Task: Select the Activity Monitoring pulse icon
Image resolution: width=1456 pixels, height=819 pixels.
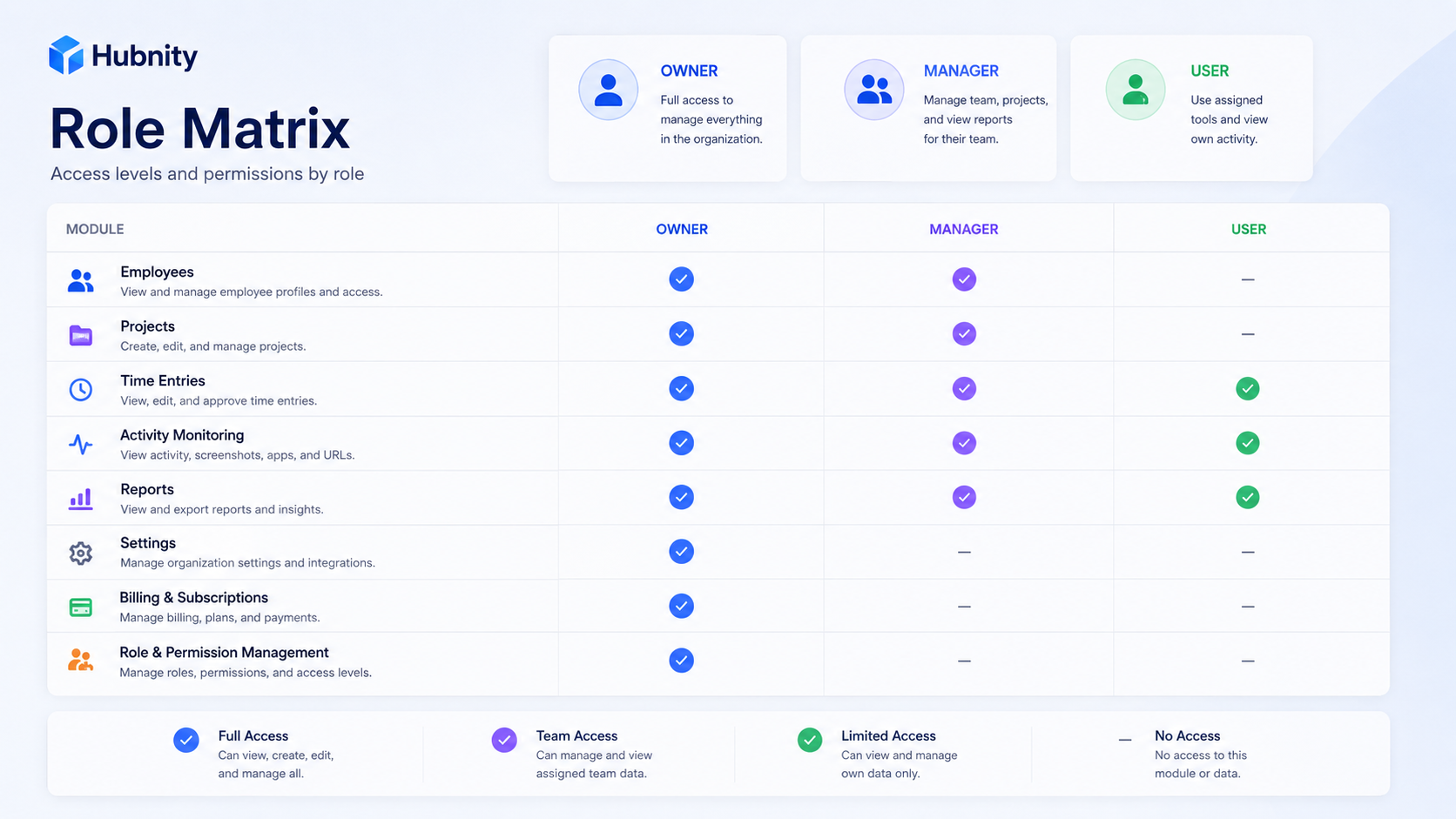Action: [81, 444]
